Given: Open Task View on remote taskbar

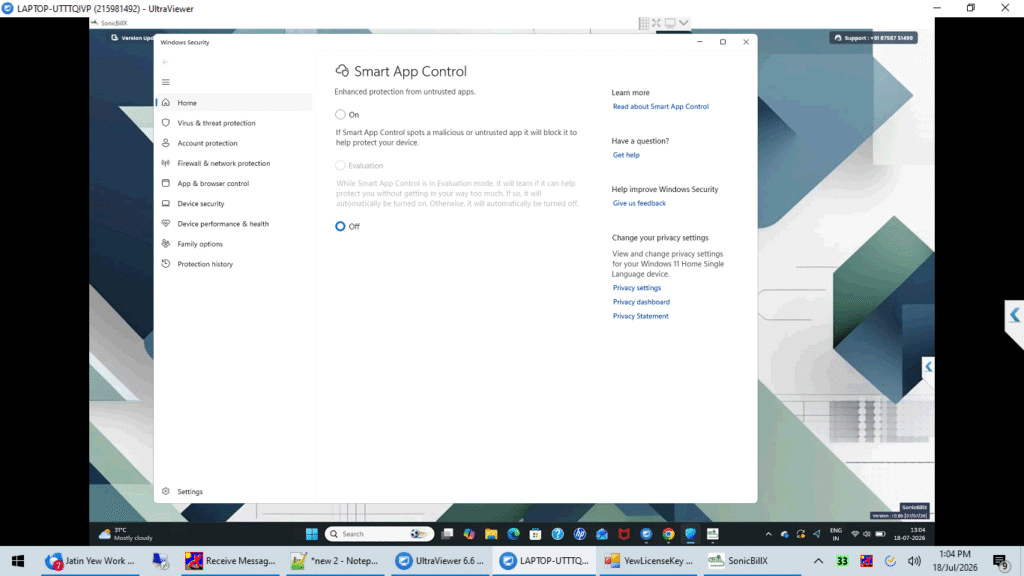Looking at the screenshot, I should [x=447, y=534].
